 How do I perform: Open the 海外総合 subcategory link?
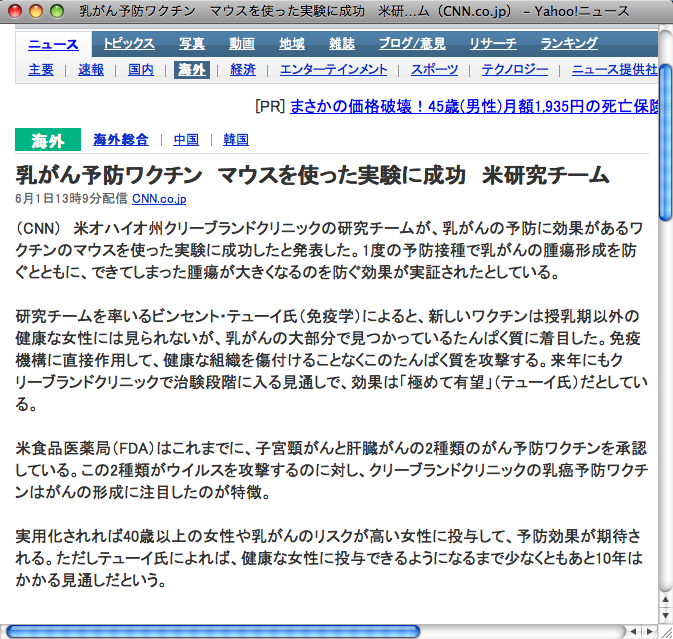click(121, 139)
